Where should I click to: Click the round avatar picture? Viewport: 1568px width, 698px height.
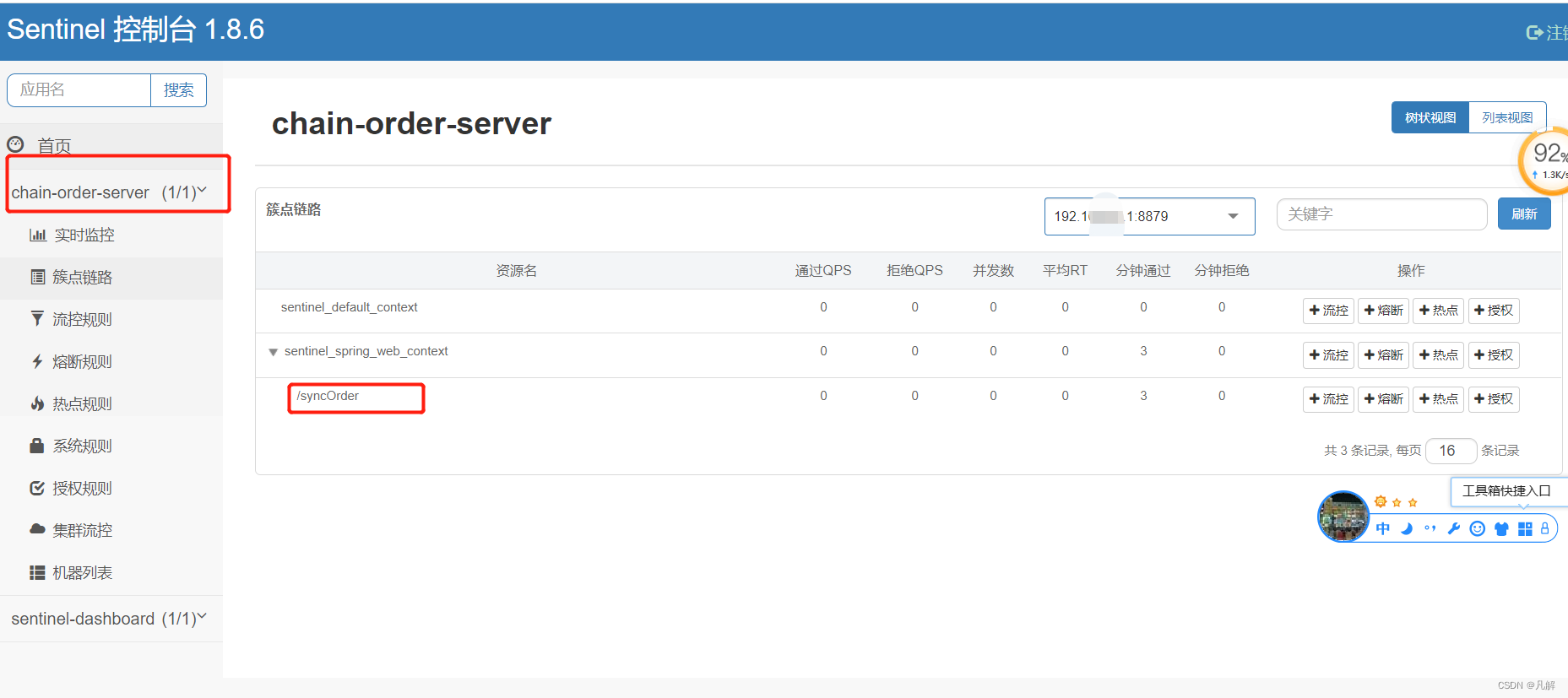(x=1343, y=517)
